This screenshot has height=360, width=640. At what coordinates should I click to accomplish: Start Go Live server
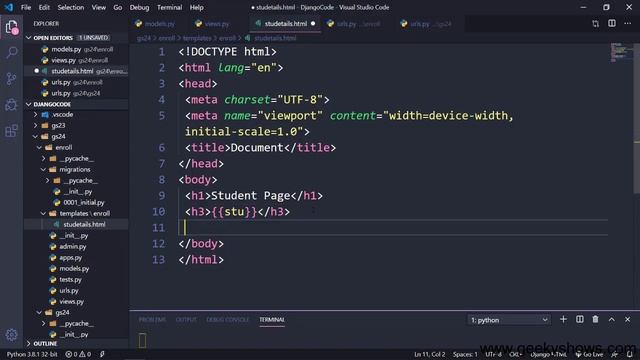pyautogui.click(x=589, y=354)
